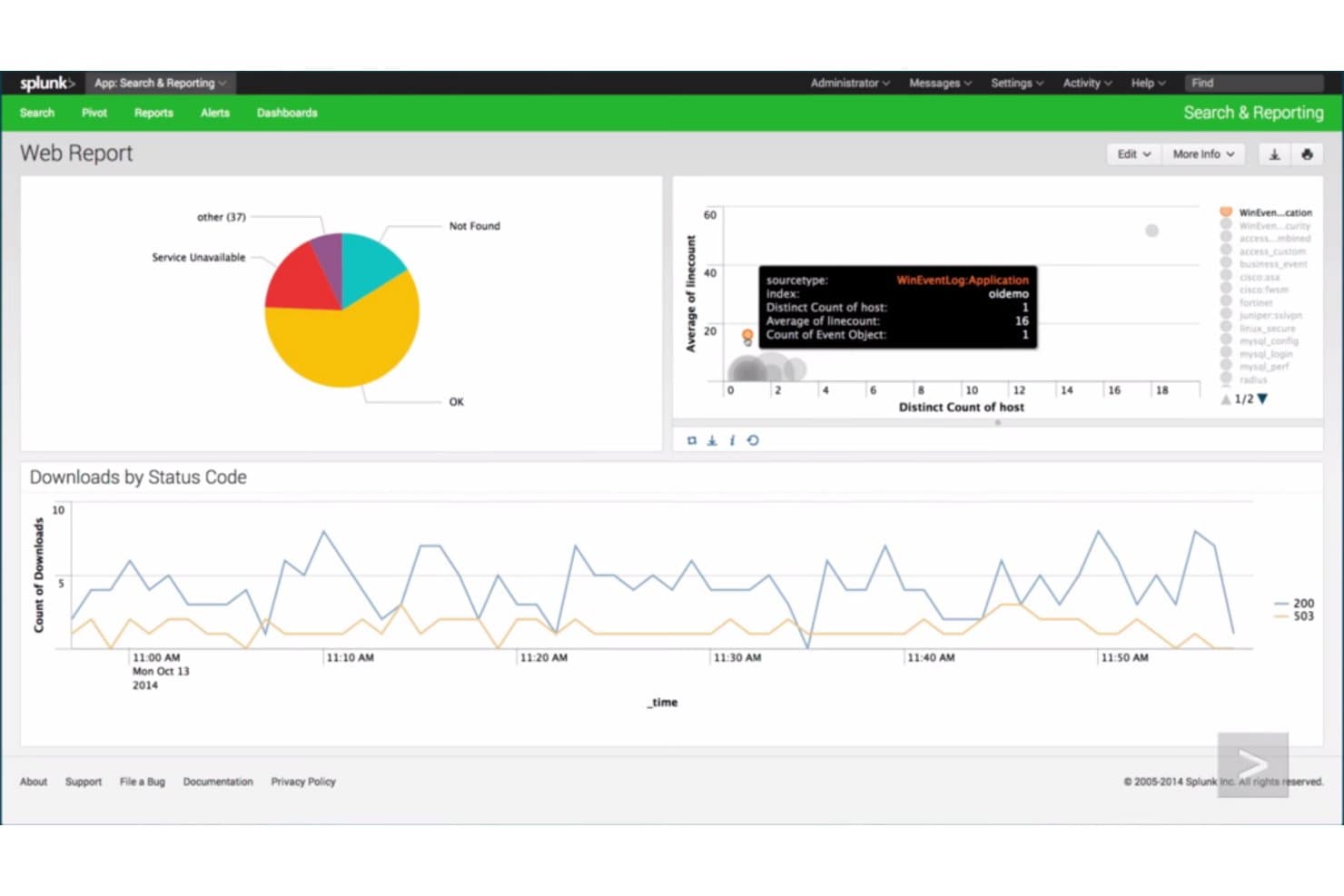Expand the More Info dropdown
This screenshot has height=896, width=1344.
1203,154
